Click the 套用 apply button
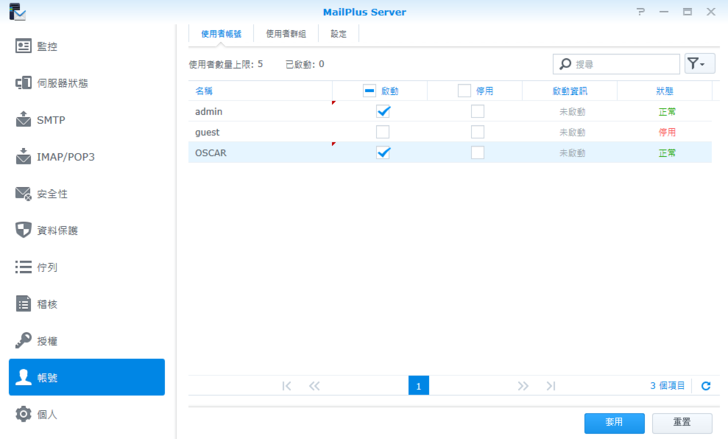Screen dimensions: 728x439 [x=614, y=422]
